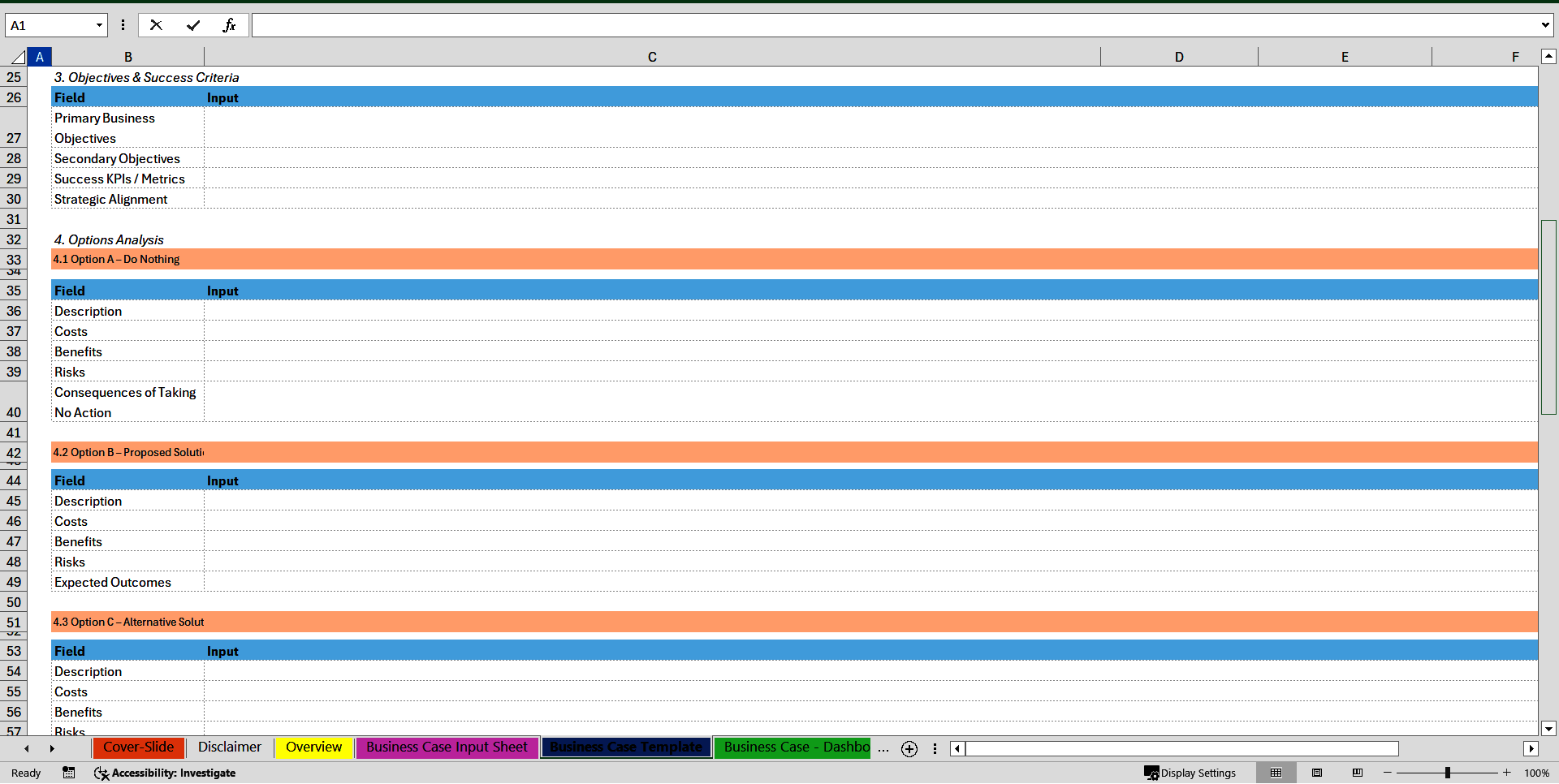Open the Name Box dropdown arrow
Image resolution: width=1559 pixels, height=784 pixels.
coord(97,25)
